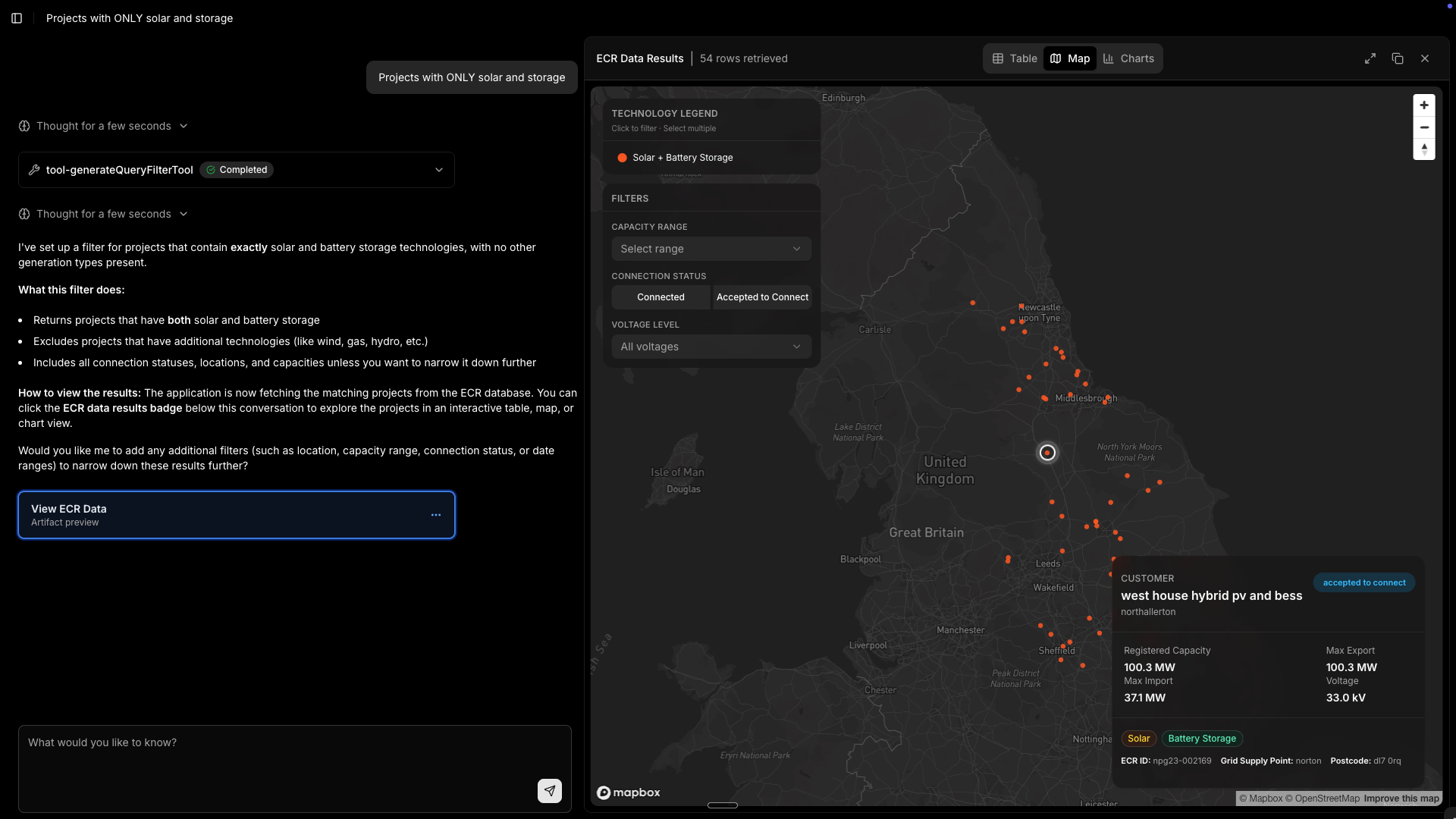Toggle Solar + Battery Storage legend filter
Image resolution: width=1456 pixels, height=819 pixels.
click(675, 158)
